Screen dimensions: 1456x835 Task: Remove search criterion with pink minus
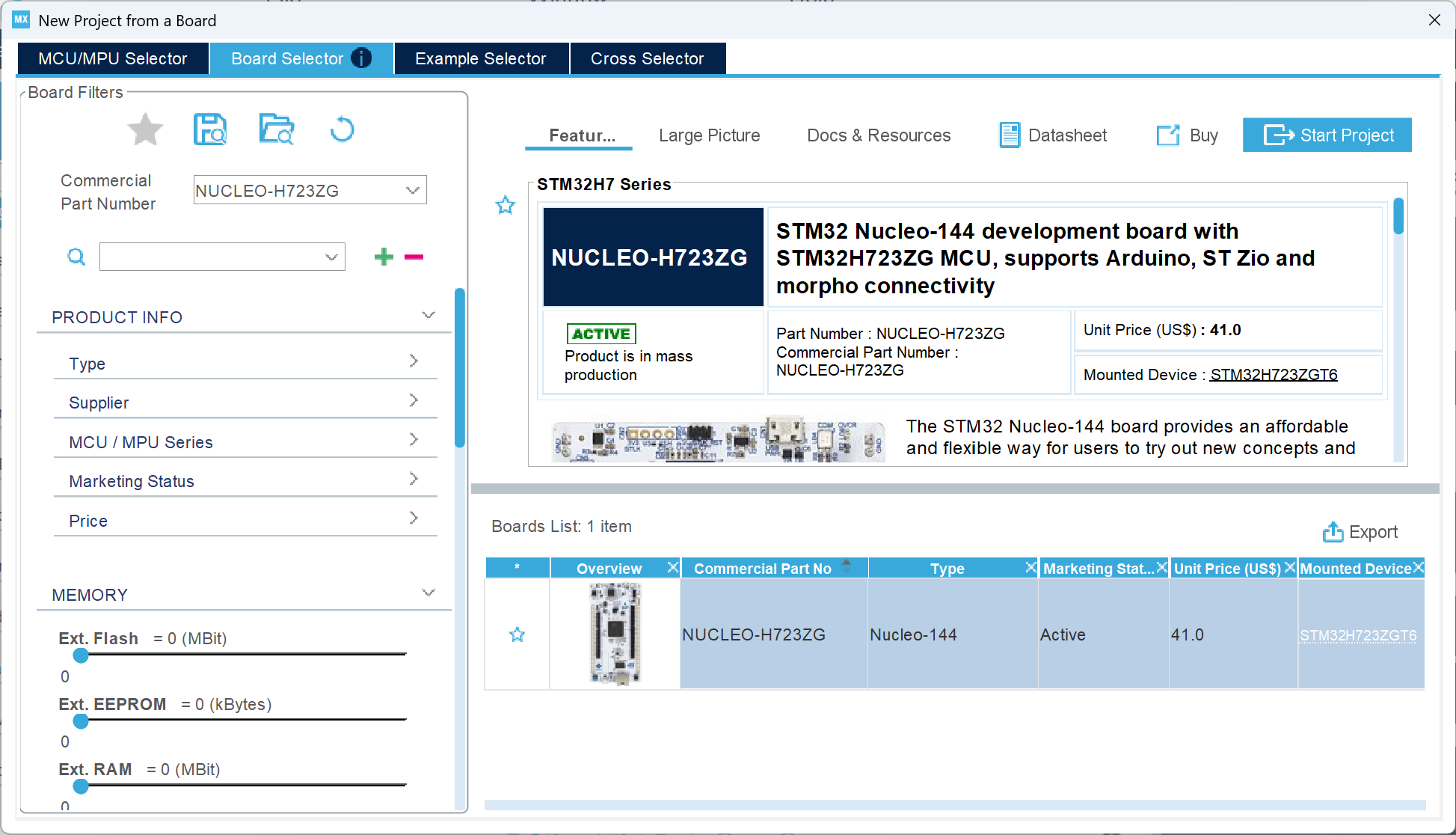click(414, 257)
